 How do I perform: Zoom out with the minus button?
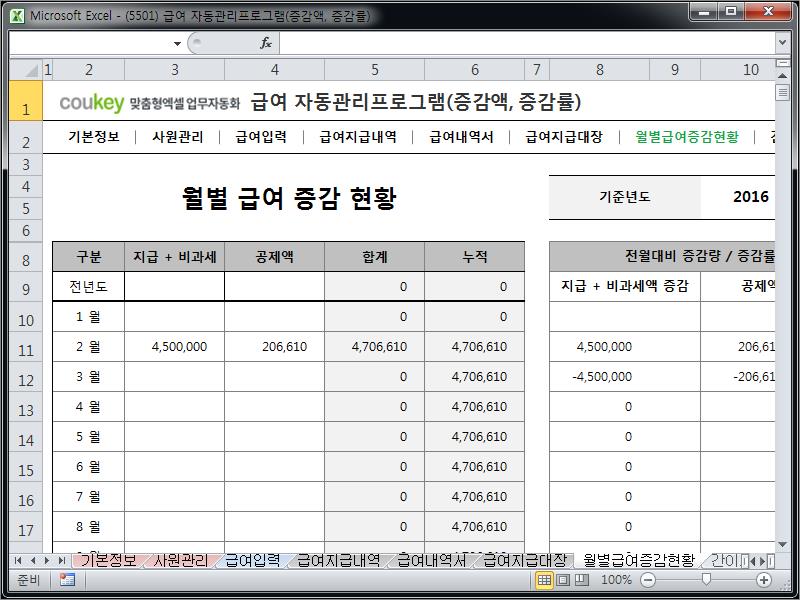[x=648, y=580]
